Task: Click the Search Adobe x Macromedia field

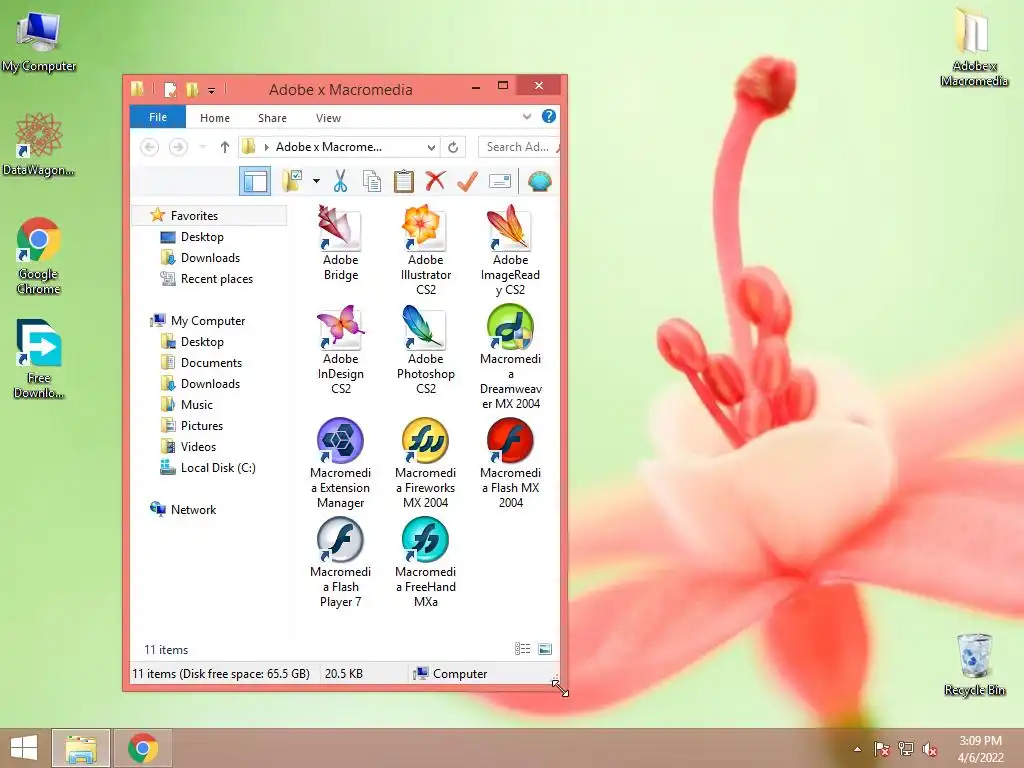Action: pyautogui.click(x=519, y=147)
